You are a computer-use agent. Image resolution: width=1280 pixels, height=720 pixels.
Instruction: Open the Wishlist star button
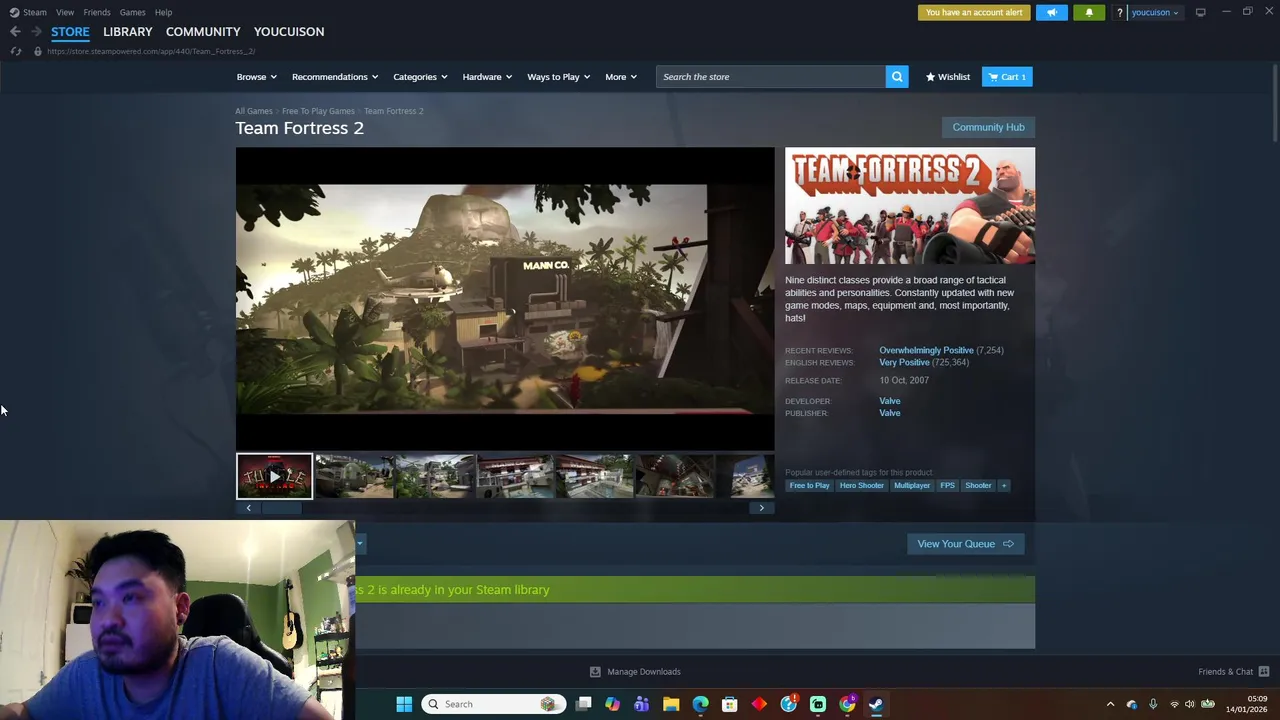tap(948, 77)
